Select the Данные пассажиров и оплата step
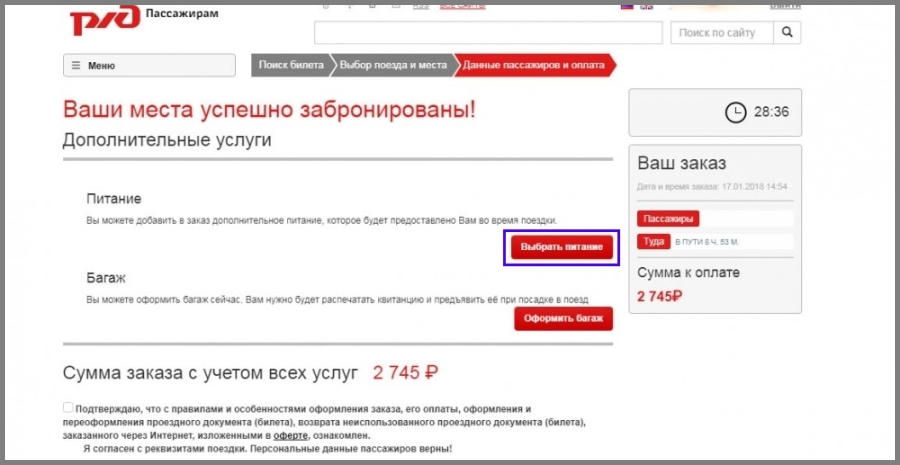 [x=533, y=65]
